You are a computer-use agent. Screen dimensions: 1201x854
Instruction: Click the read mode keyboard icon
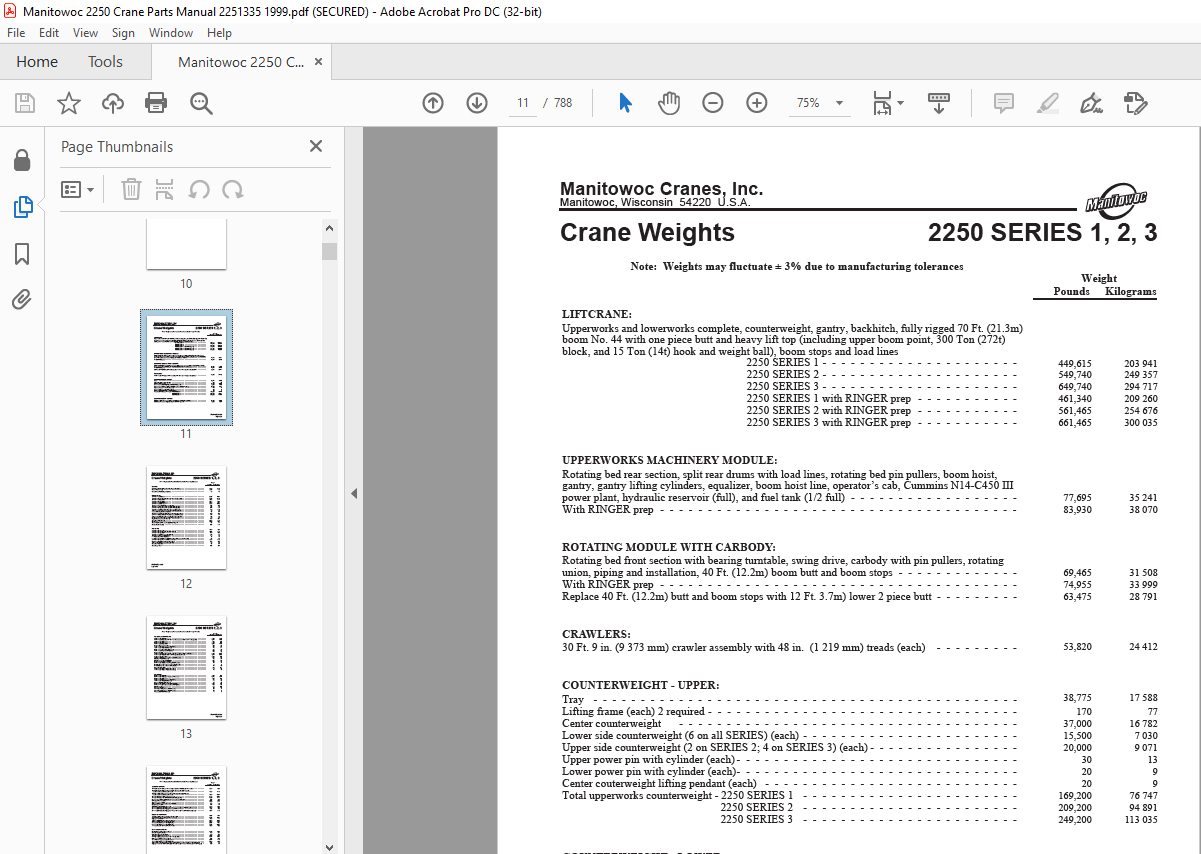(939, 103)
